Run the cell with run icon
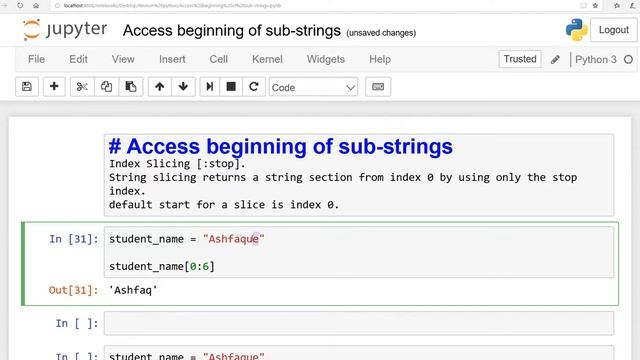The height and width of the screenshot is (360, 640). click(x=210, y=87)
